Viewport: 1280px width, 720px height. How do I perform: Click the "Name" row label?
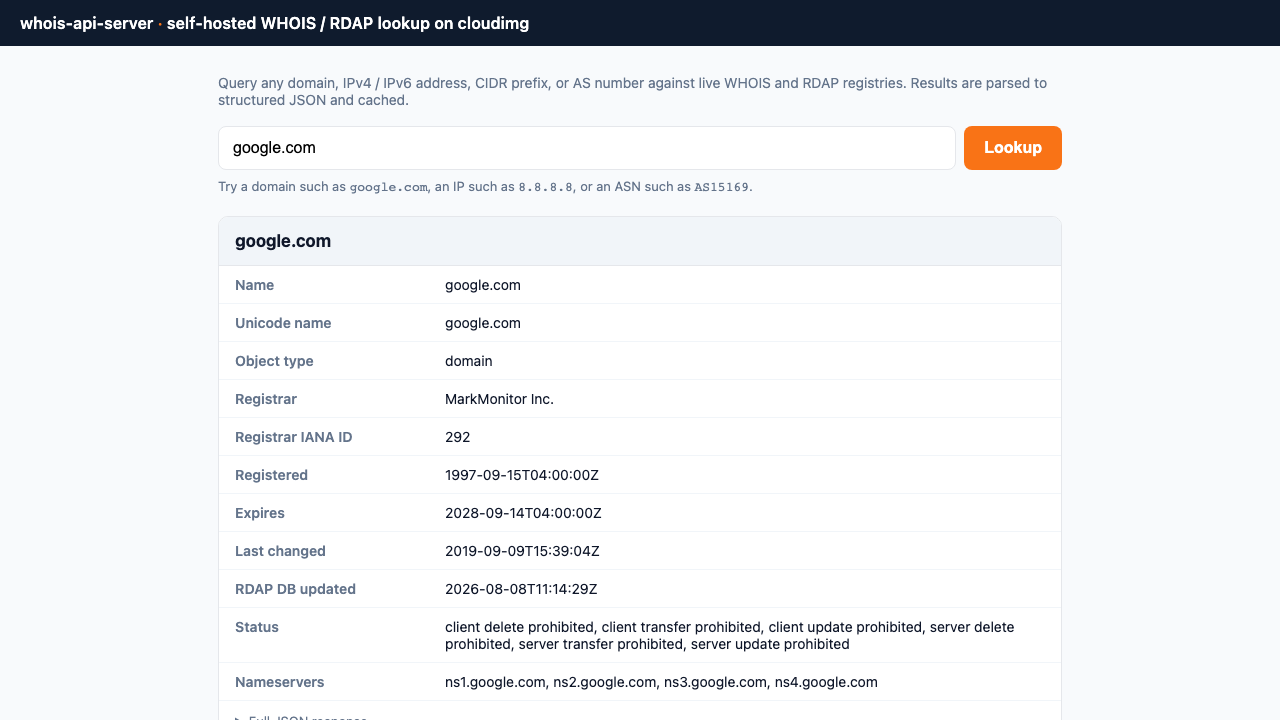(254, 285)
